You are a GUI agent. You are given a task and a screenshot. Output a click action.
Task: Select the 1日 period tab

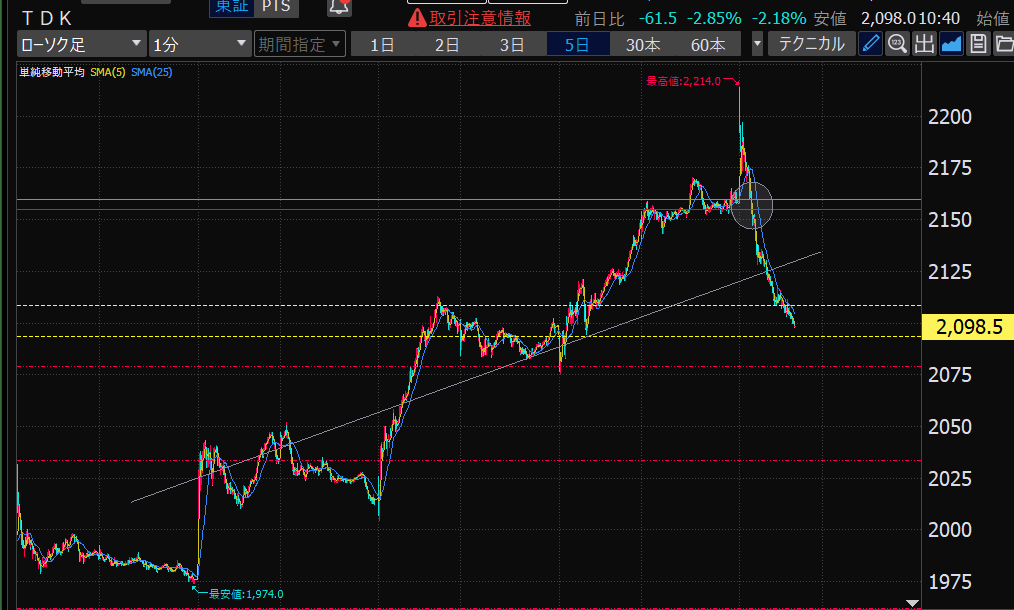point(381,44)
